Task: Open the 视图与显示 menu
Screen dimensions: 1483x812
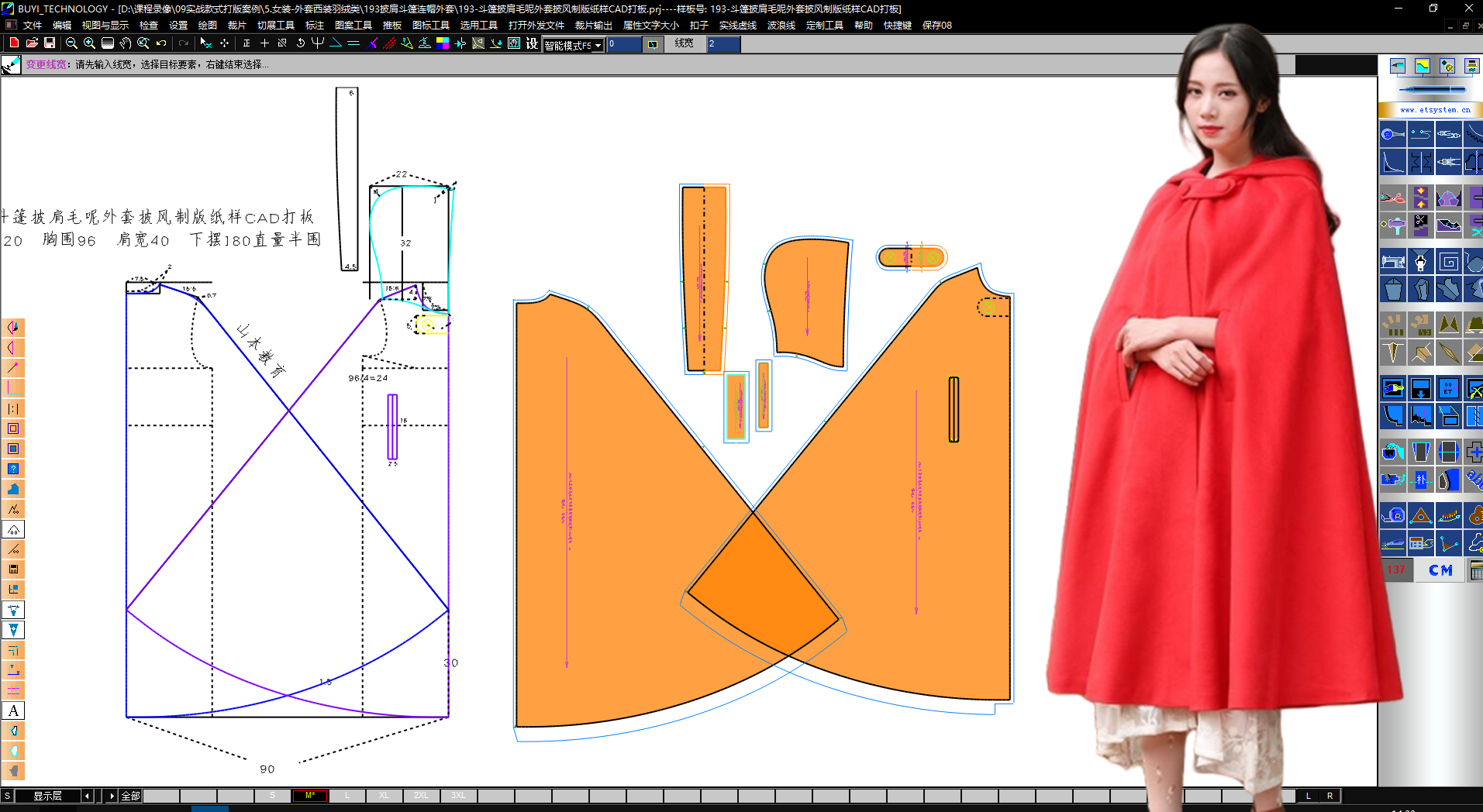Action: 105,26
